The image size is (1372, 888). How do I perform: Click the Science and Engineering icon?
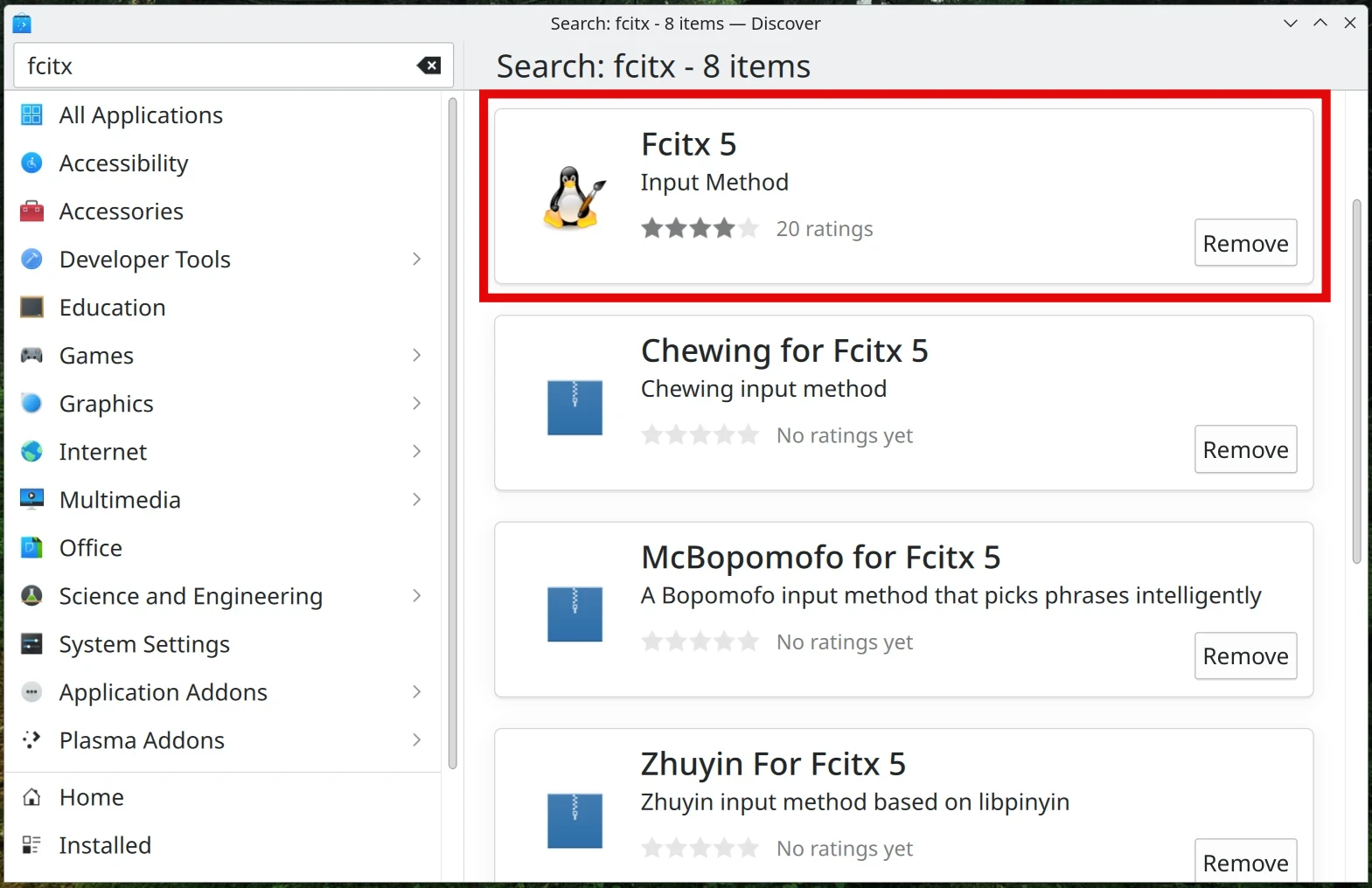coord(31,595)
